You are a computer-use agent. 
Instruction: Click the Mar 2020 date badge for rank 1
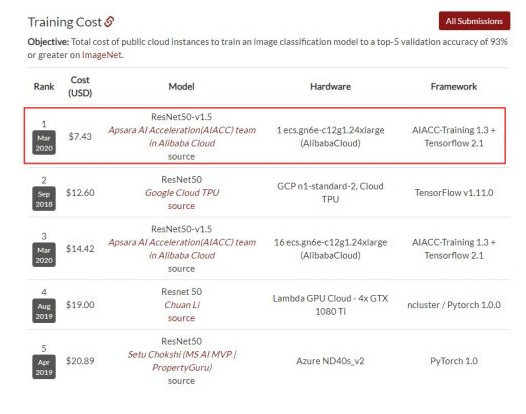tap(44, 143)
